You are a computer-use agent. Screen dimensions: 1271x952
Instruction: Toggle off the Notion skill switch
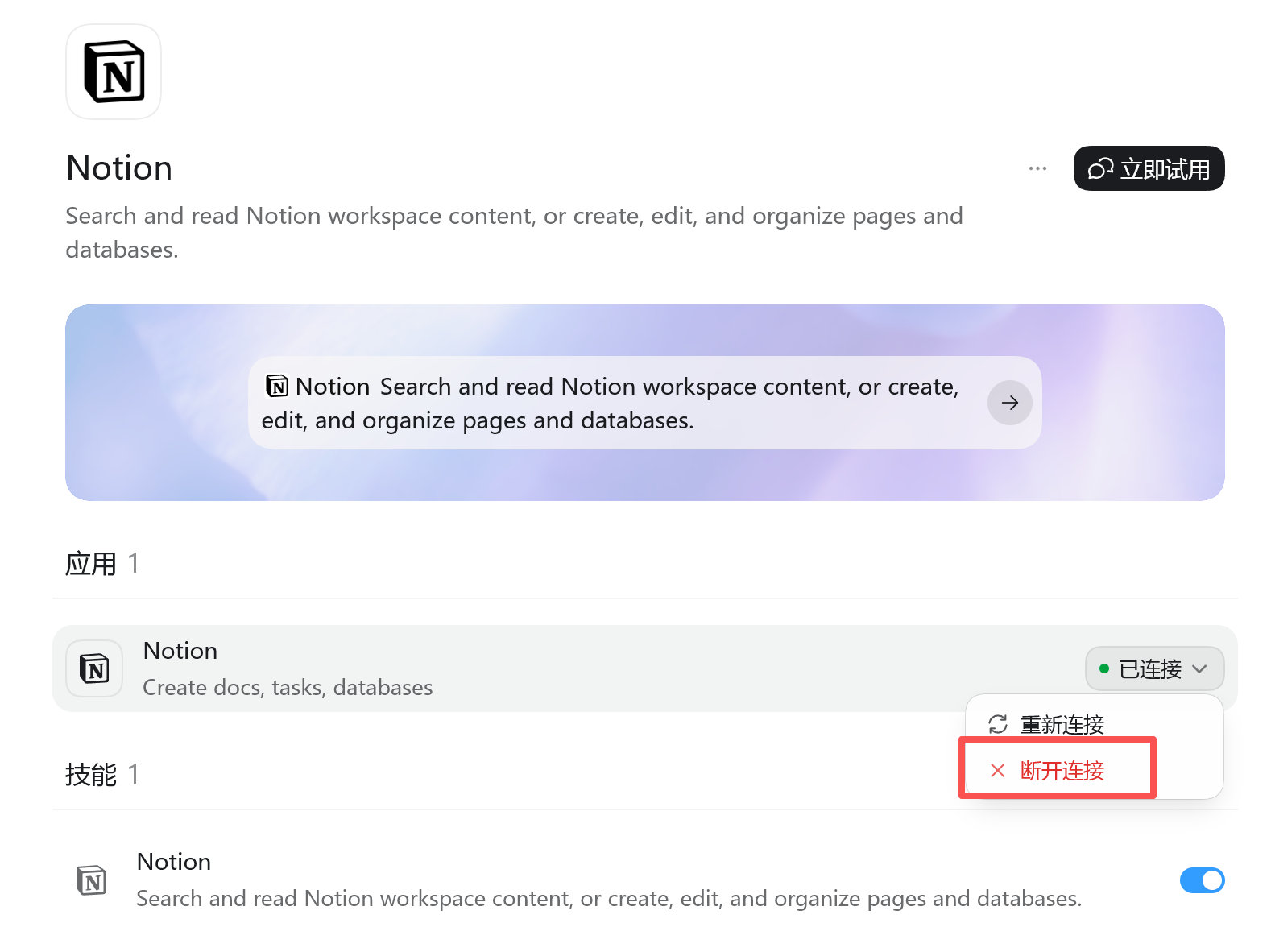(x=1202, y=880)
